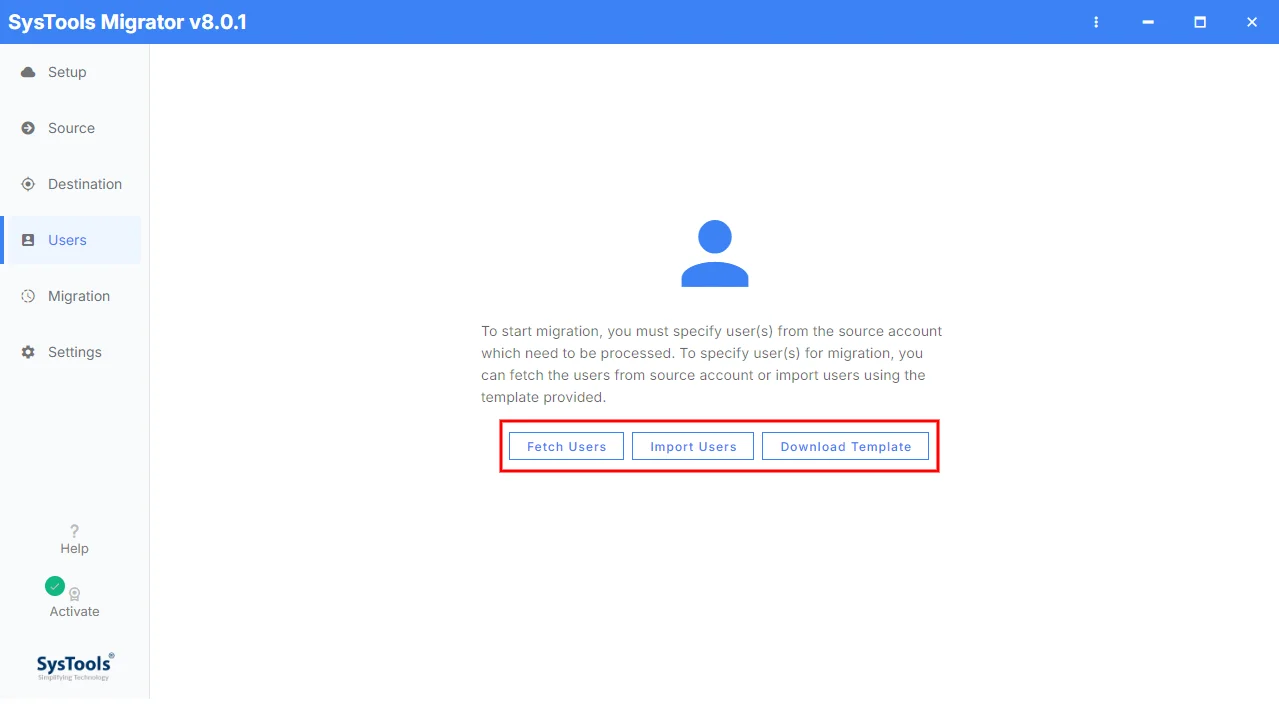Click the 'To start migration' instruction paragraph
The width and height of the screenshot is (1279, 720).
pos(712,364)
